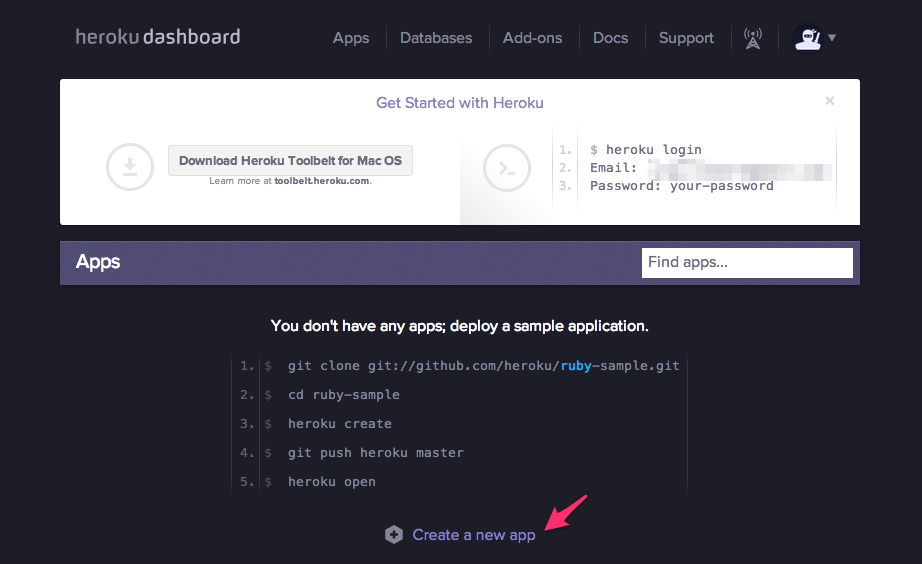Click the ninja user avatar icon
This screenshot has width=922, height=564.
[808, 38]
